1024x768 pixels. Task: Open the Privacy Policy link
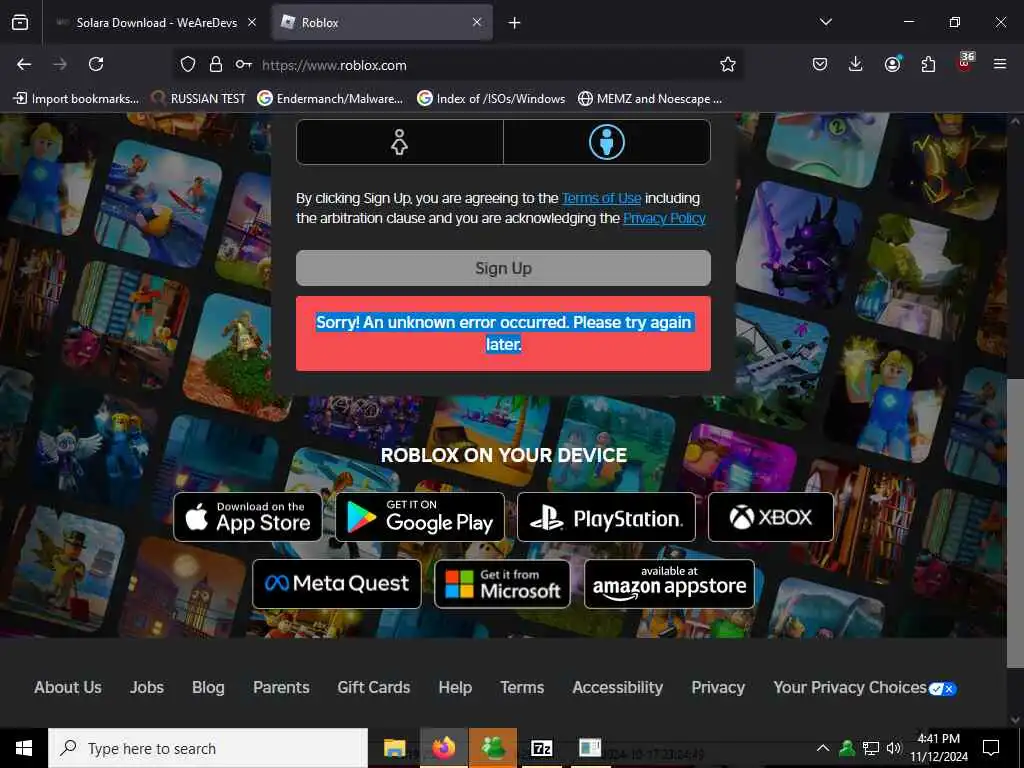[x=664, y=218]
